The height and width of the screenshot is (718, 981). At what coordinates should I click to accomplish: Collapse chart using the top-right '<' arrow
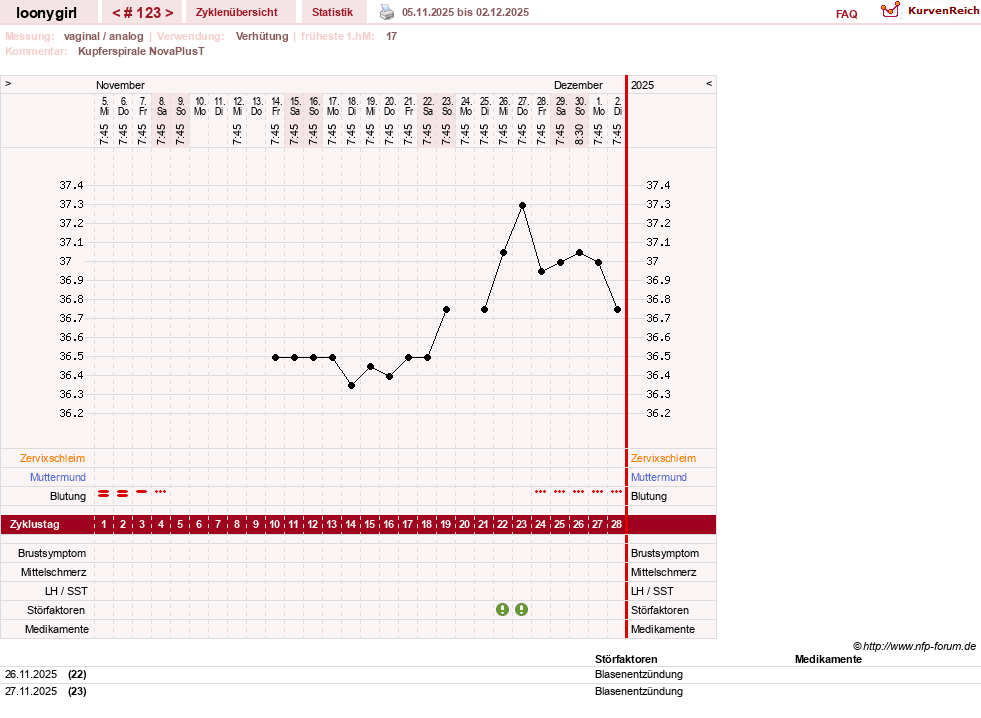click(709, 83)
